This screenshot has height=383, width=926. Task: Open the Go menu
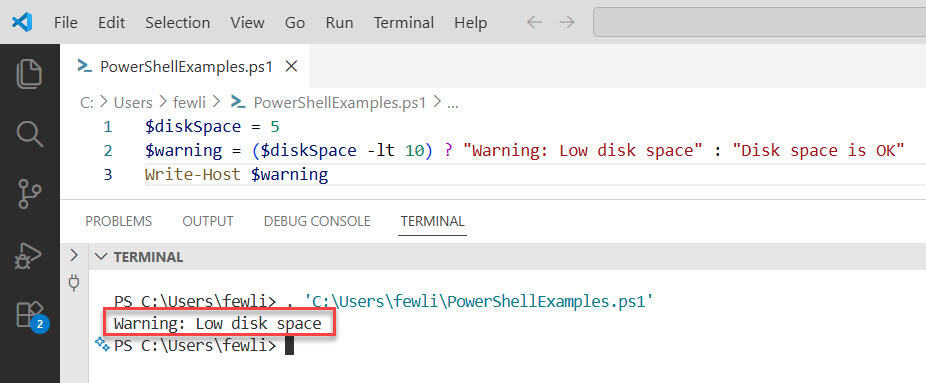[x=295, y=22]
